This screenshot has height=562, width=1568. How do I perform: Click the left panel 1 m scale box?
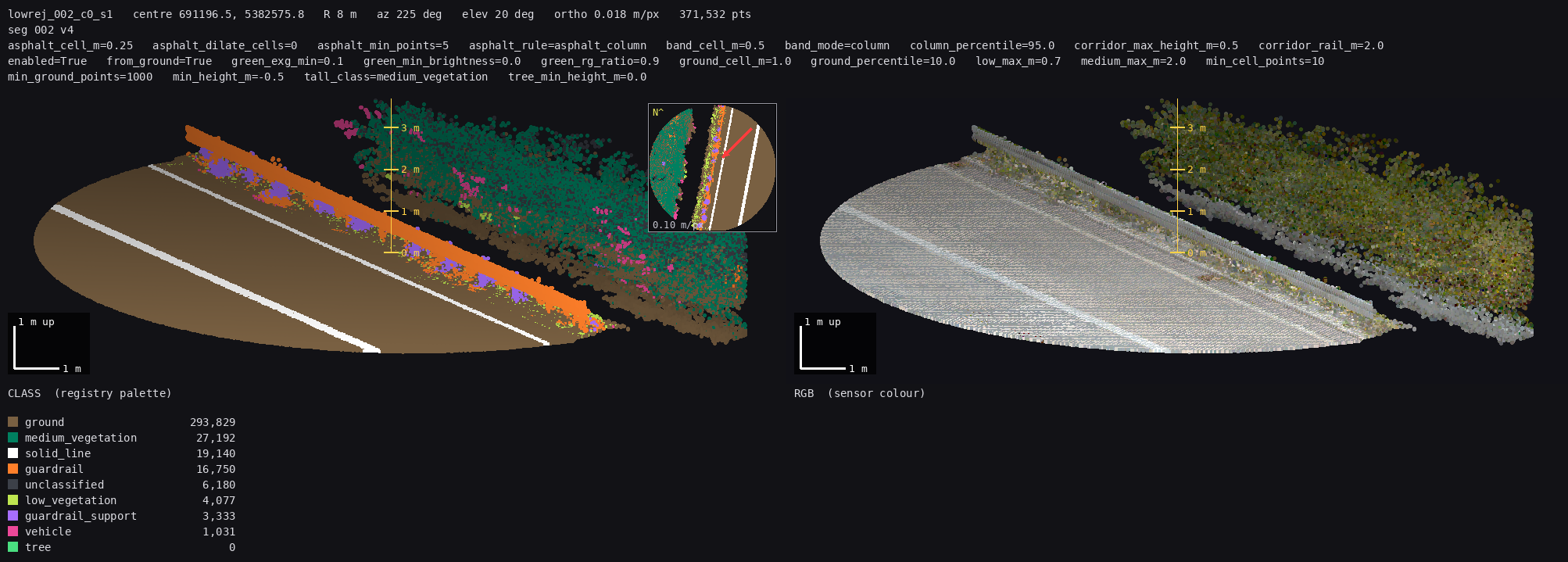[x=48, y=344]
